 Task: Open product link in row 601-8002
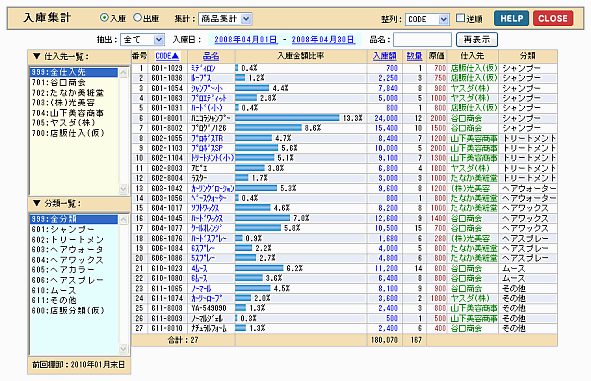click(x=208, y=128)
